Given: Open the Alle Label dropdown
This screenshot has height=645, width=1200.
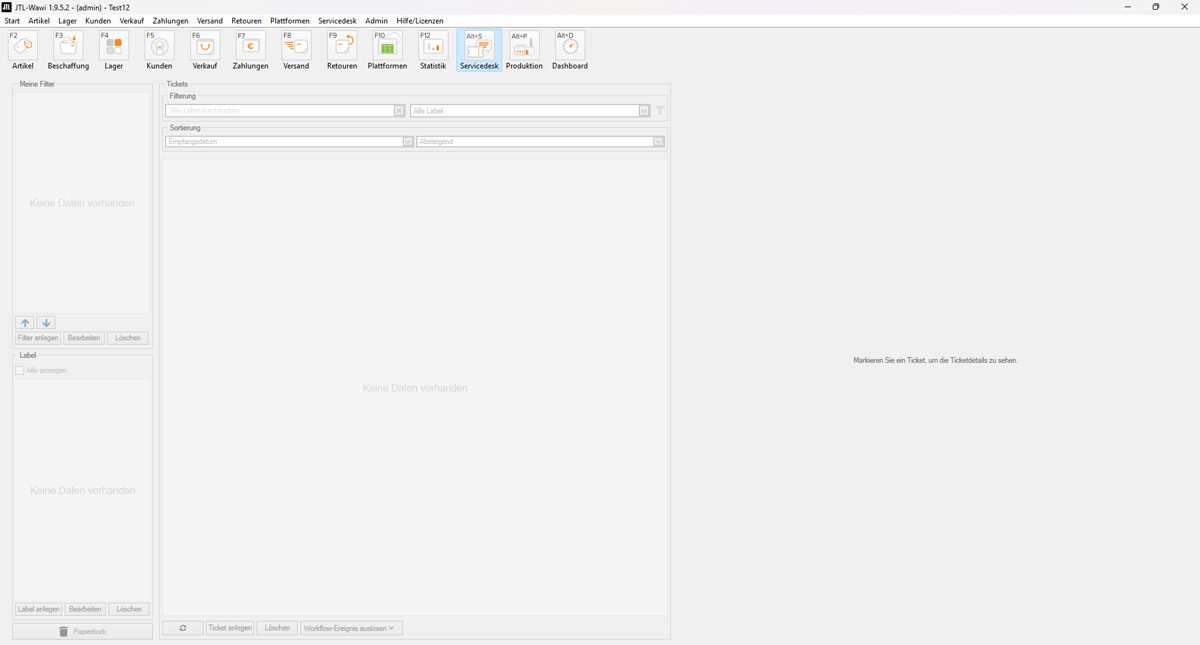Looking at the screenshot, I should pos(644,110).
